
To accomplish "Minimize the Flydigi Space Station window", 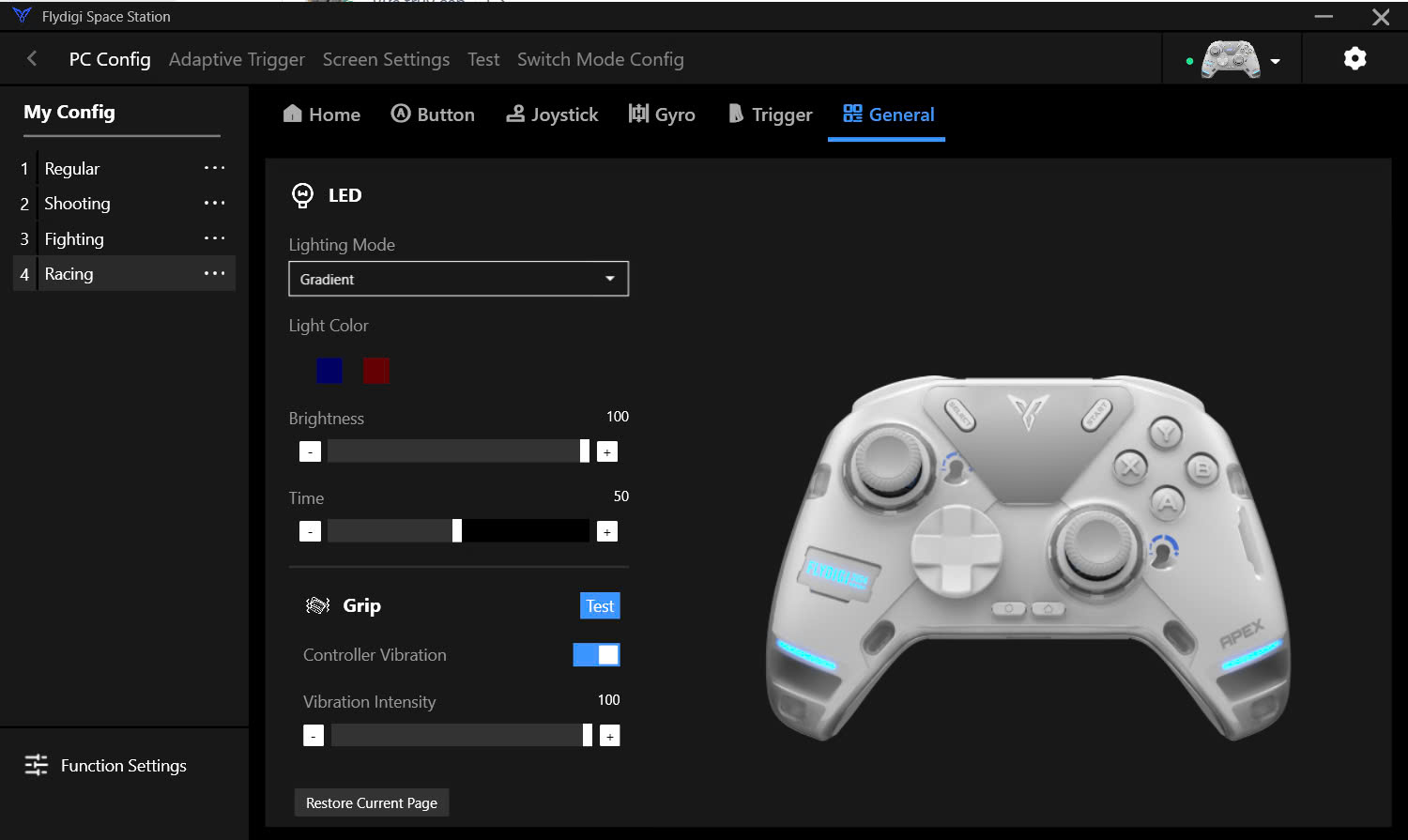I will 1324,17.
